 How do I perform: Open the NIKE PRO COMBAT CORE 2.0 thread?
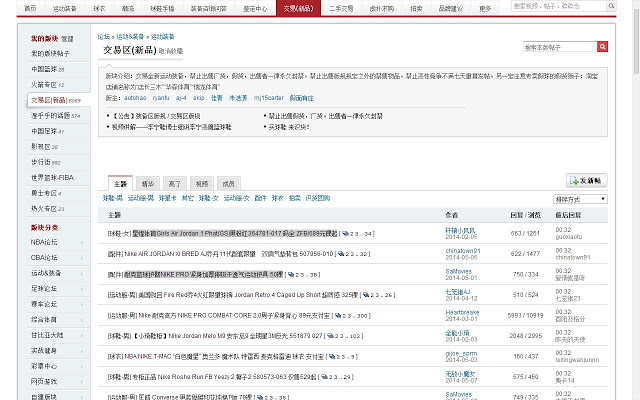tap(234, 316)
